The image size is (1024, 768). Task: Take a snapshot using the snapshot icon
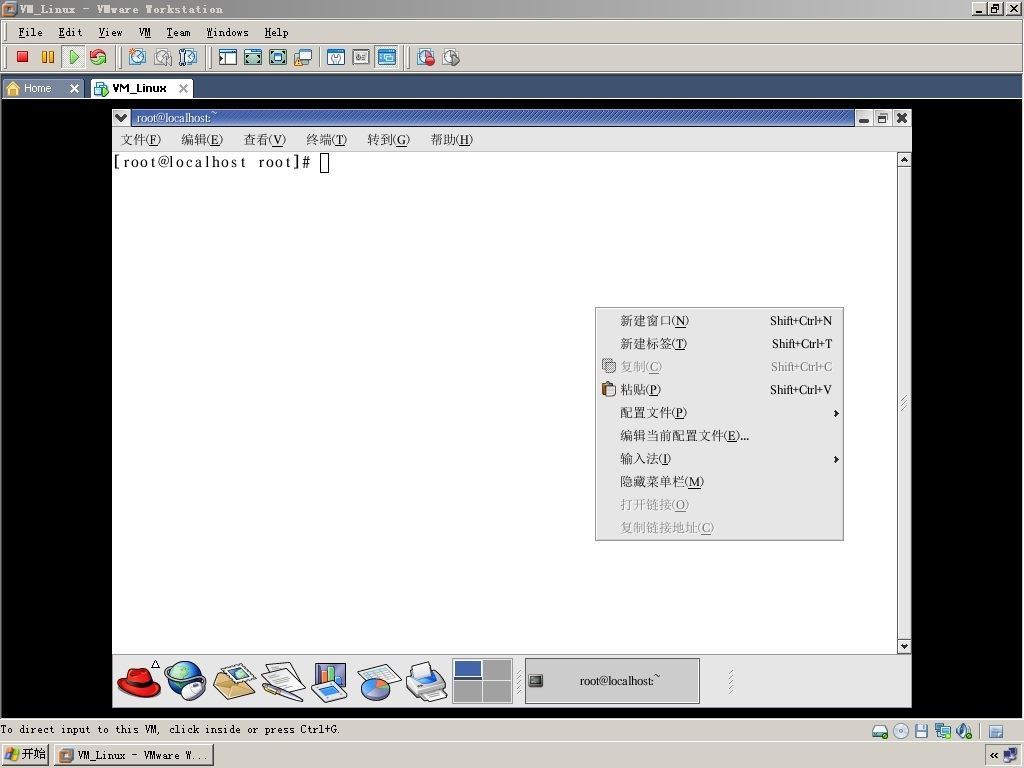[136, 57]
